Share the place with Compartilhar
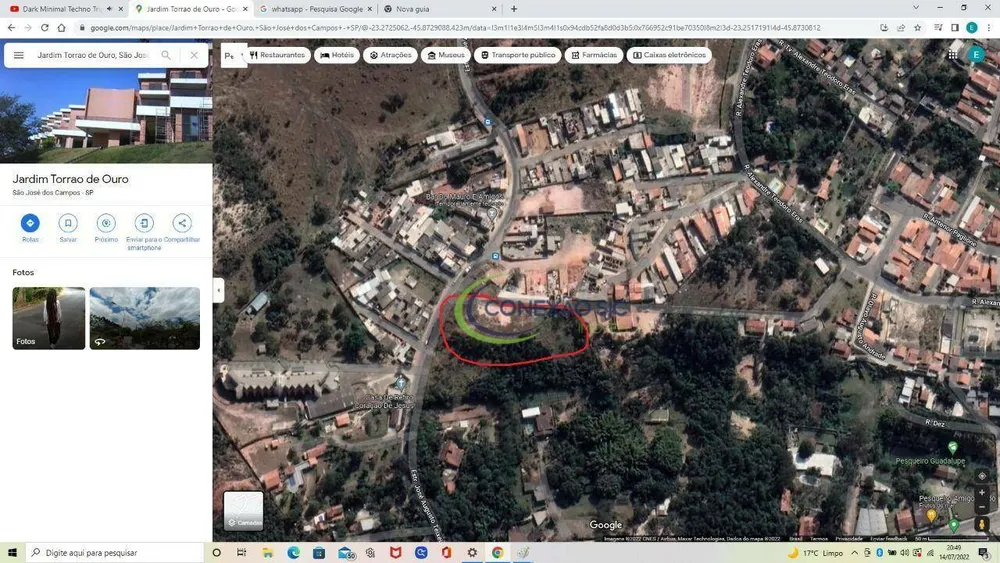This screenshot has width=1000, height=563. pos(182,223)
